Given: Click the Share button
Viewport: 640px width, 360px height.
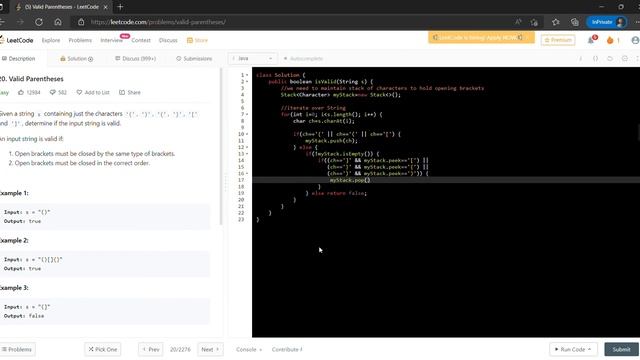Looking at the screenshot, I should [130, 92].
